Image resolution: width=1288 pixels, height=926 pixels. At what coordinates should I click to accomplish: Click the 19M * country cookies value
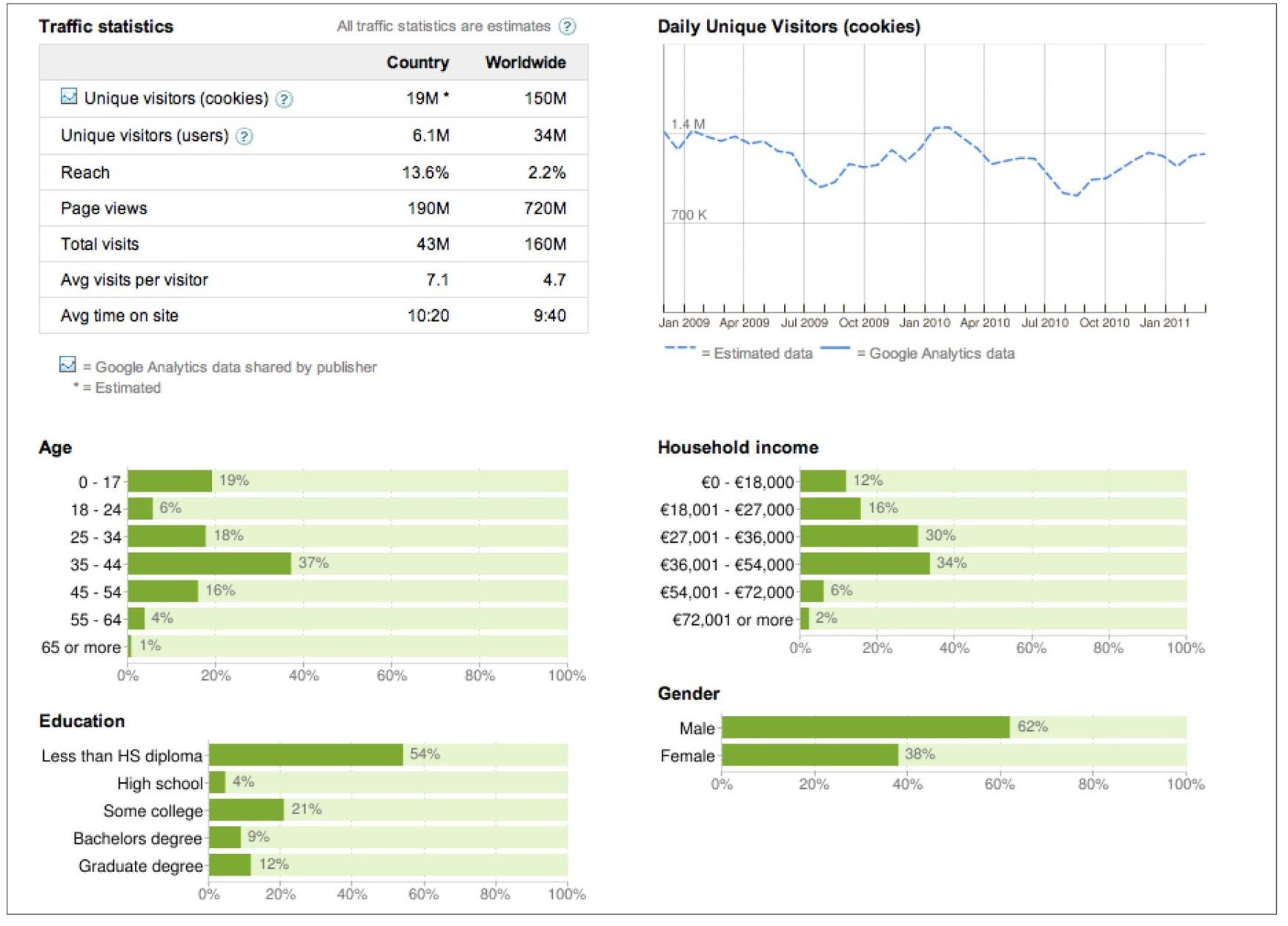coord(428,98)
